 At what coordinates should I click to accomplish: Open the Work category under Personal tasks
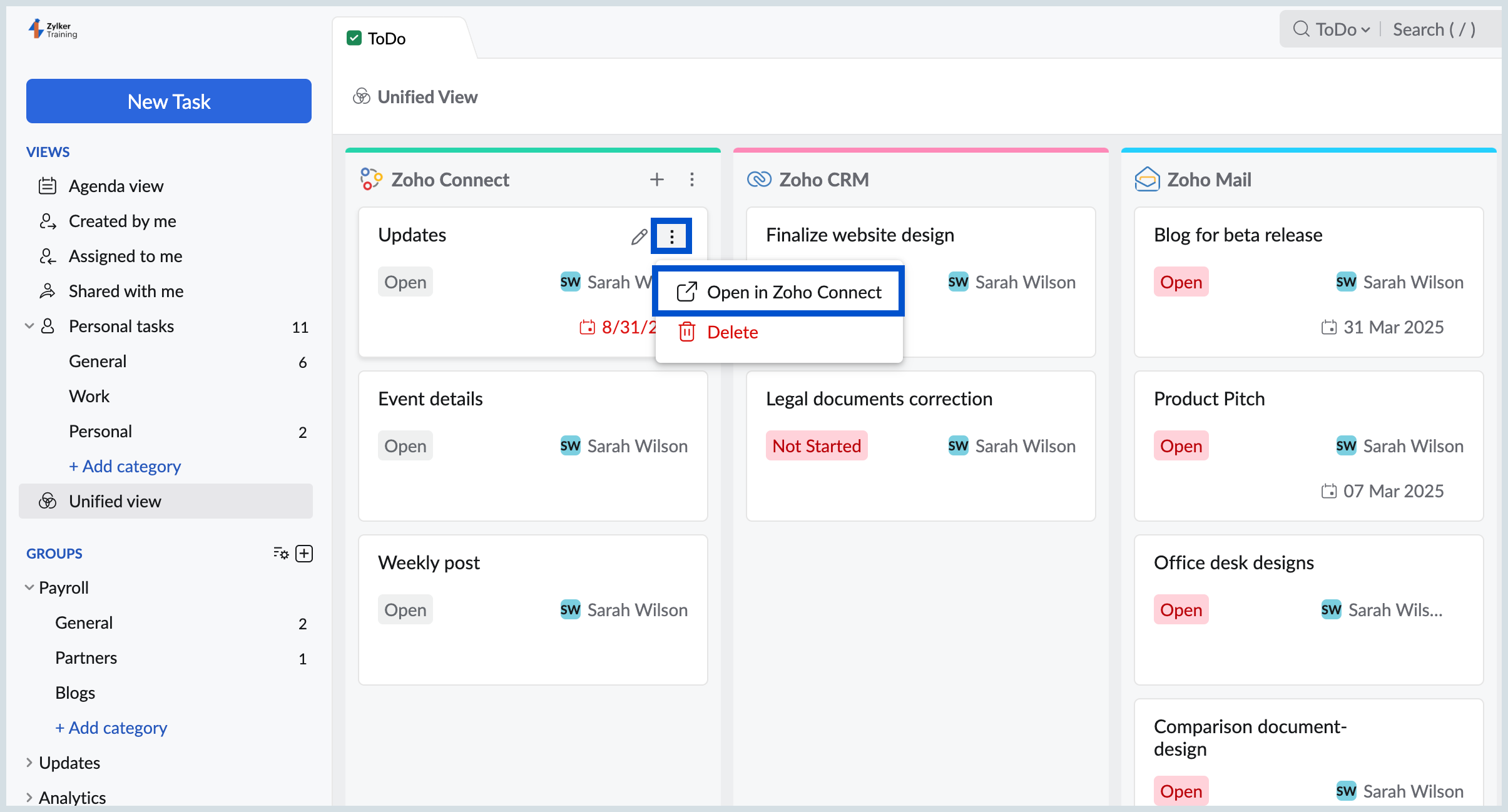tap(89, 396)
